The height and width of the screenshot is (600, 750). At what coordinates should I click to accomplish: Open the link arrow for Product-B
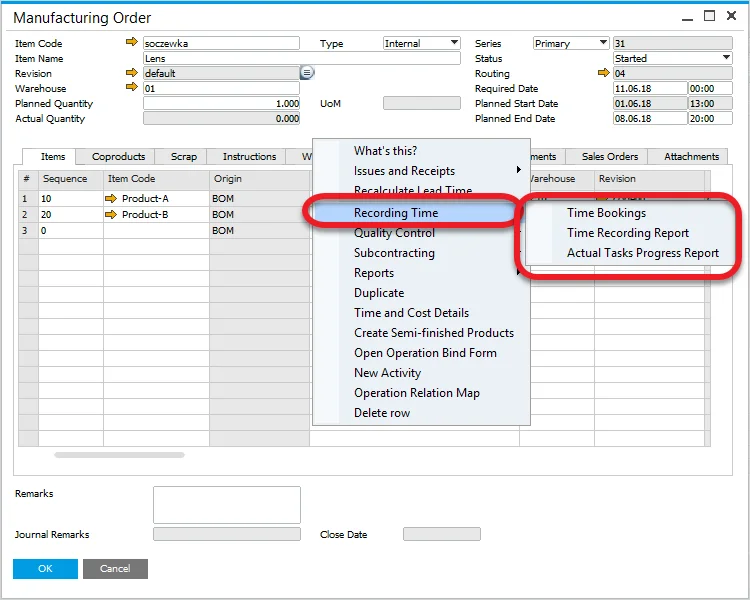(x=111, y=214)
